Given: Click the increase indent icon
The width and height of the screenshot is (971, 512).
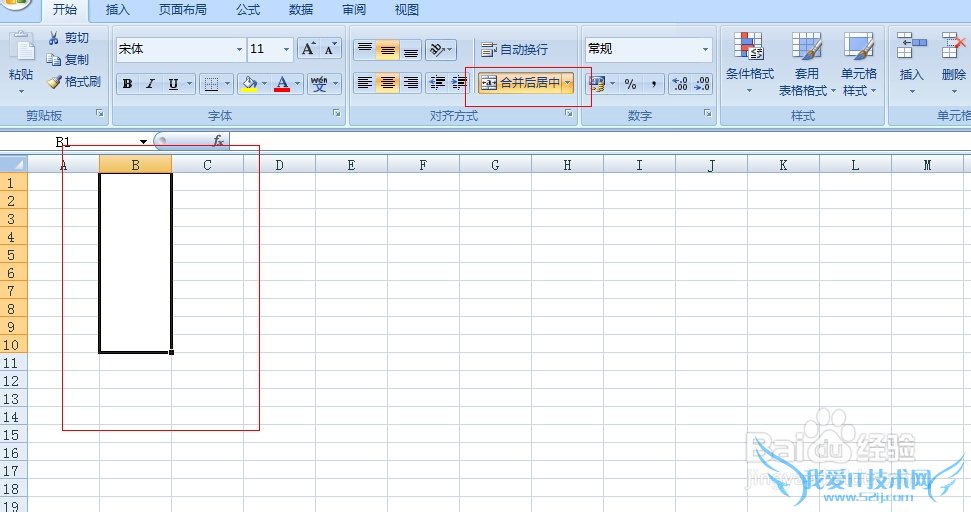Looking at the screenshot, I should point(459,83).
